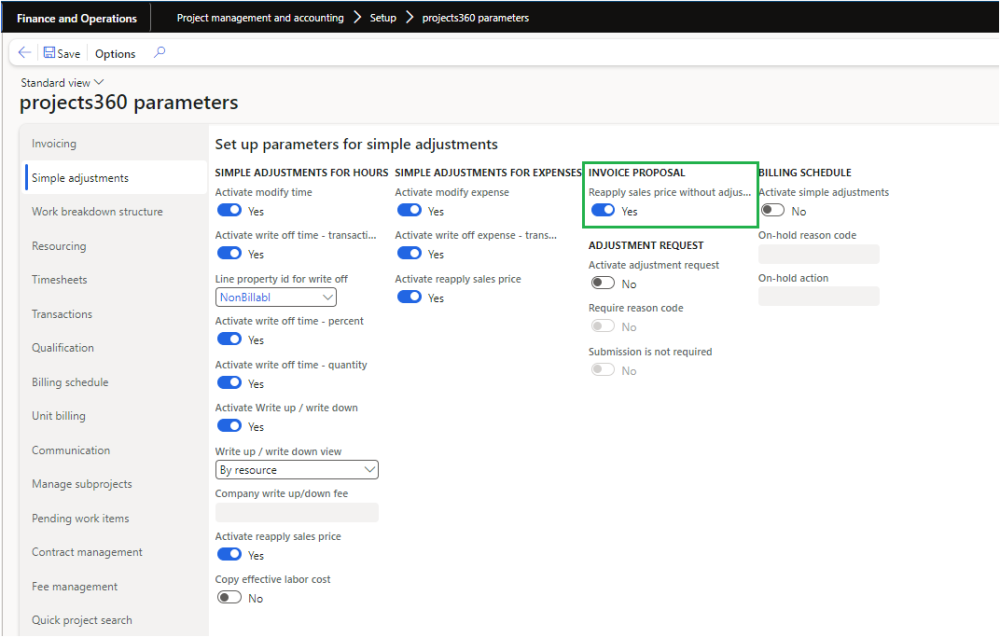Image resolution: width=1000 pixels, height=637 pixels.
Task: Click the Save disk icon
Action: (x=49, y=53)
